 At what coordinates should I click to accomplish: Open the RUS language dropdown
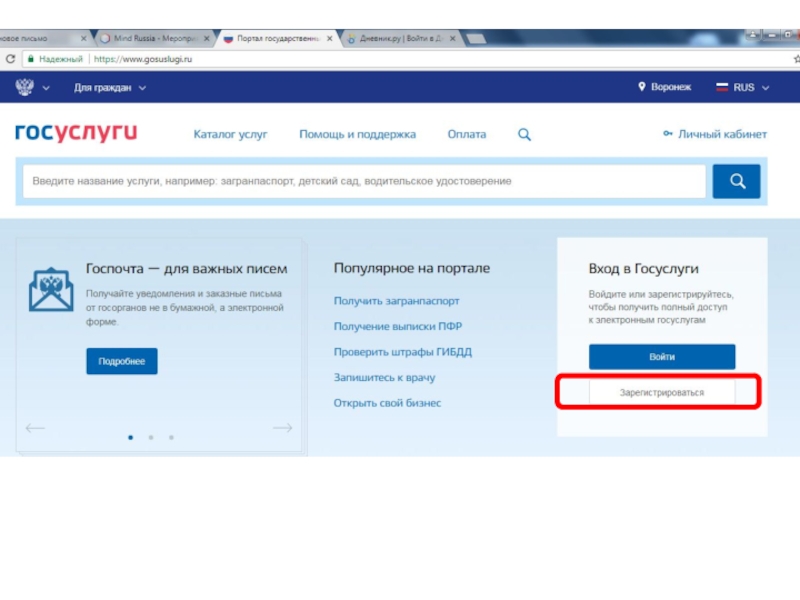click(742, 87)
